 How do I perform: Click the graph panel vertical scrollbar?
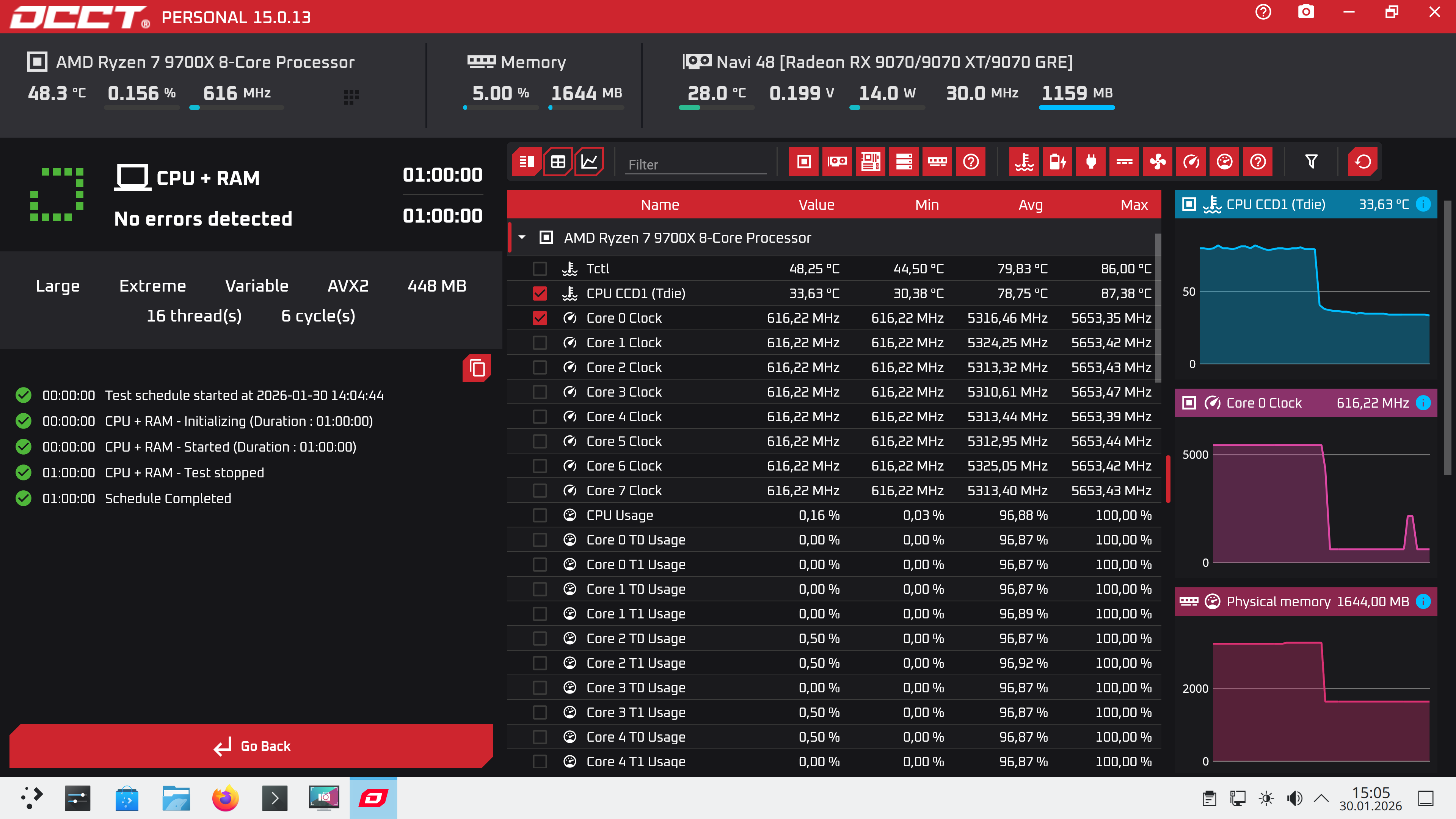(x=1448, y=338)
